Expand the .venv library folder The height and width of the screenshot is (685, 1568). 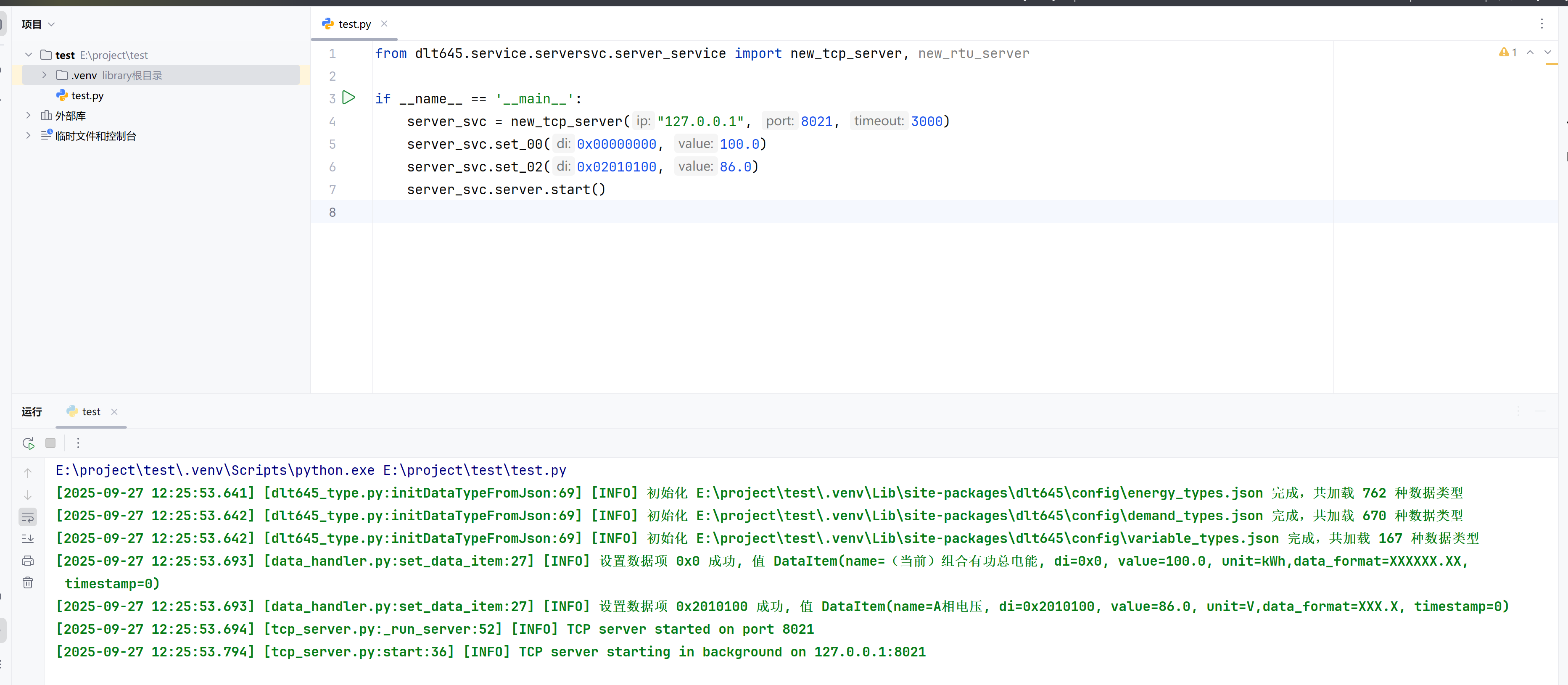[x=44, y=75]
